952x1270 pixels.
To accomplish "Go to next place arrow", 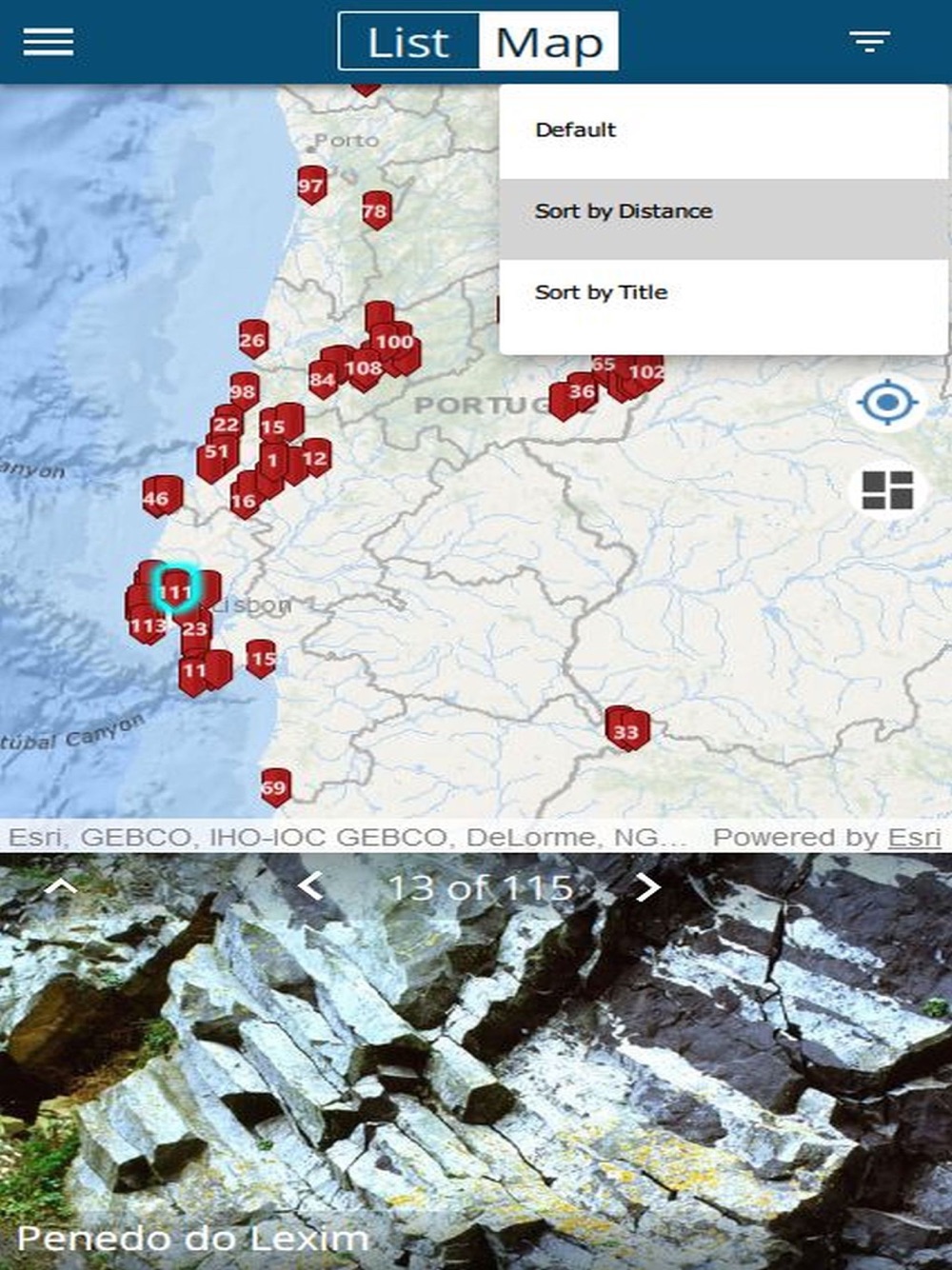I will pos(647,886).
